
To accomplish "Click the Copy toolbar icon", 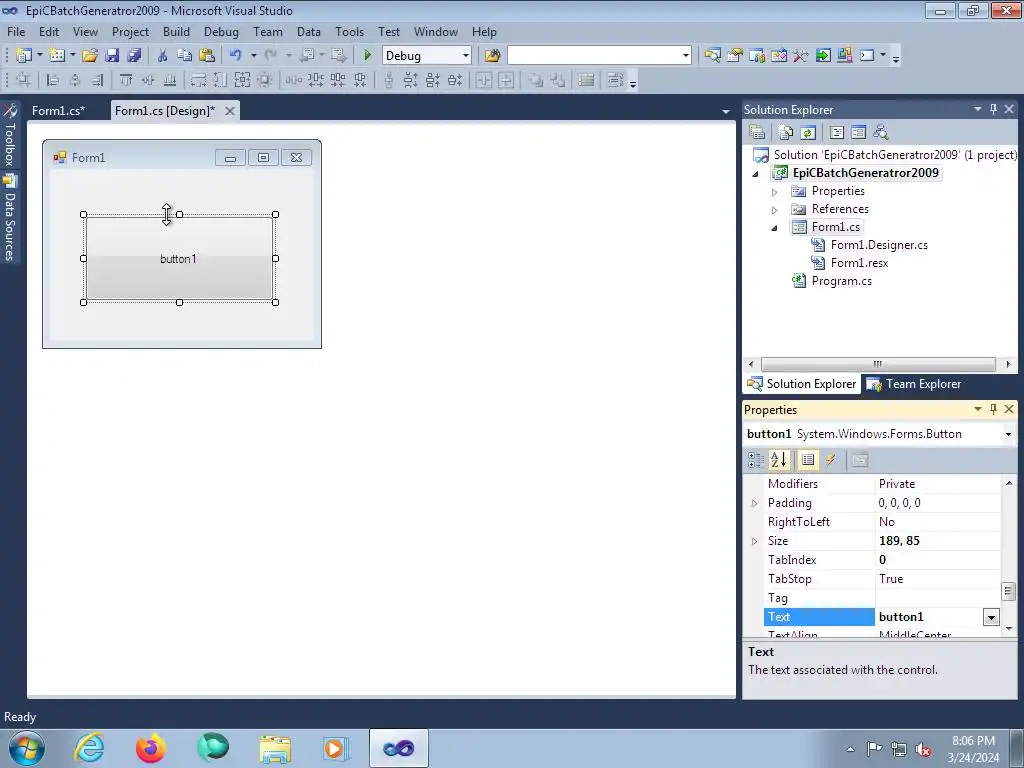I will pos(185,56).
